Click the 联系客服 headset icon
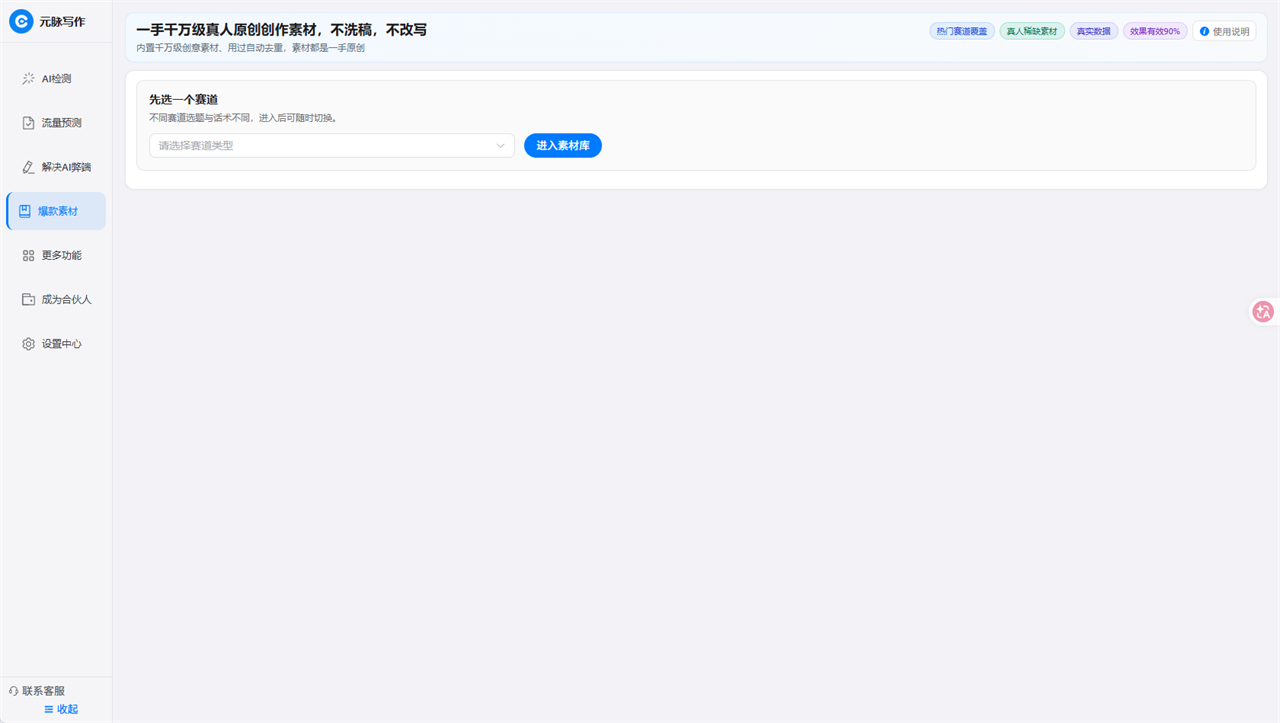This screenshot has width=1280, height=723. (x=14, y=691)
